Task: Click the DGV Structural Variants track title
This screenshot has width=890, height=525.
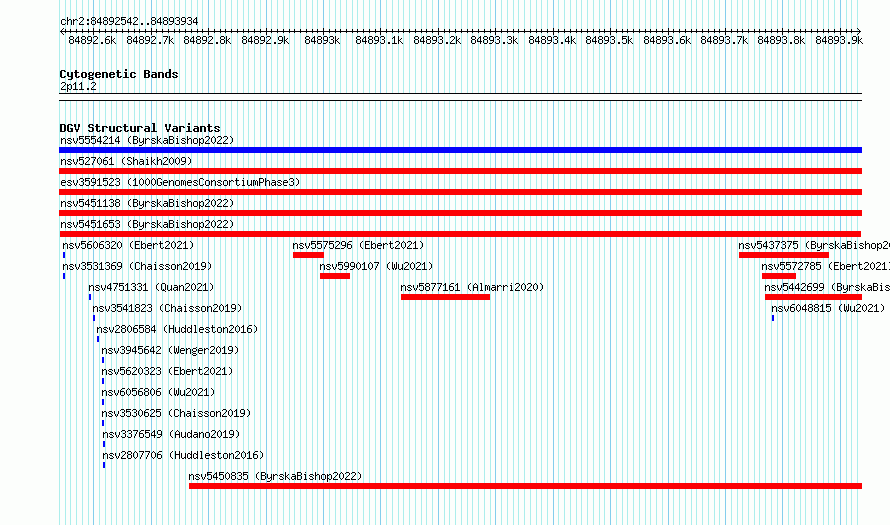Action: pyautogui.click(x=140, y=128)
